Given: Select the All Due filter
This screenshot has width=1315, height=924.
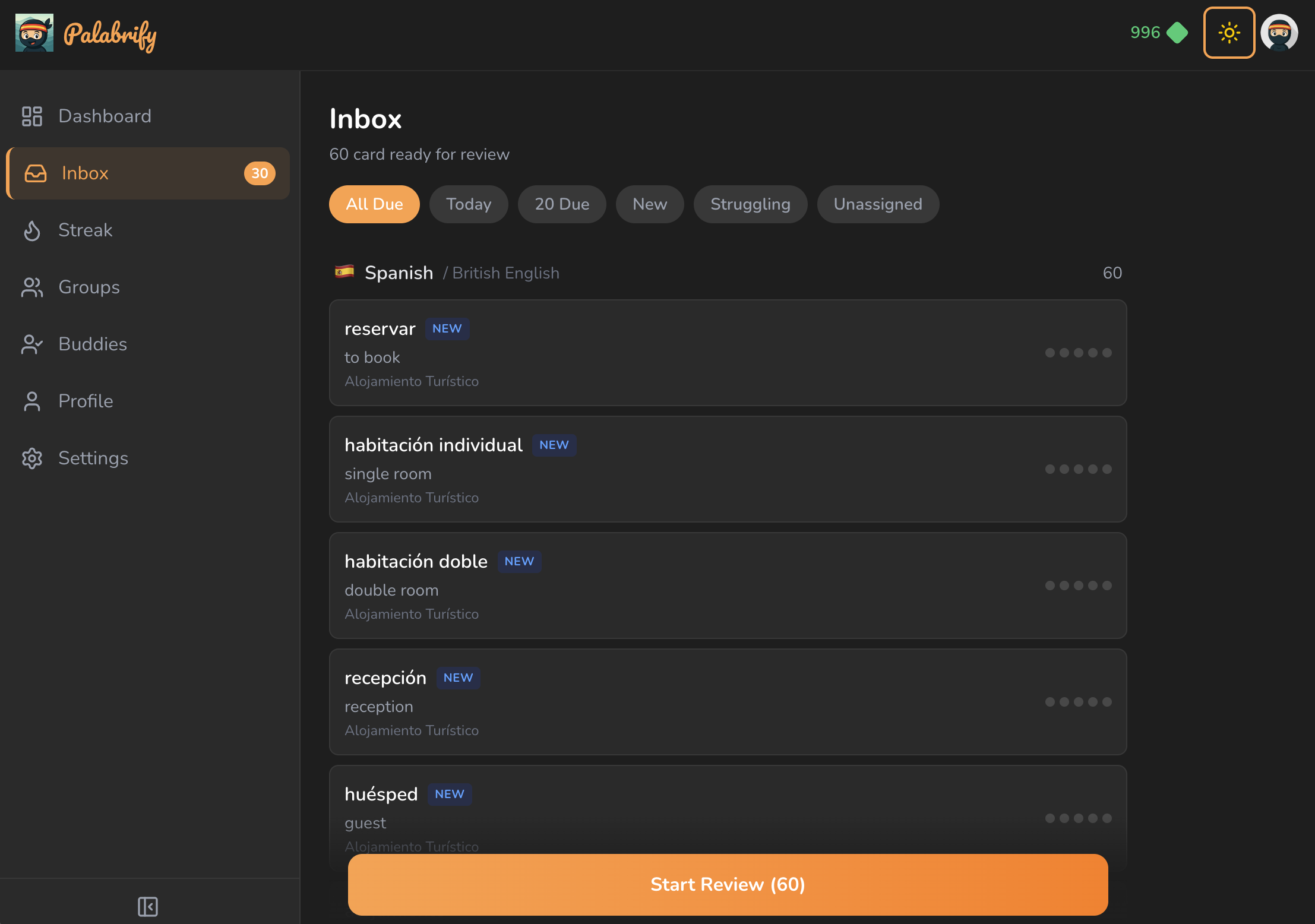Looking at the screenshot, I should (374, 204).
